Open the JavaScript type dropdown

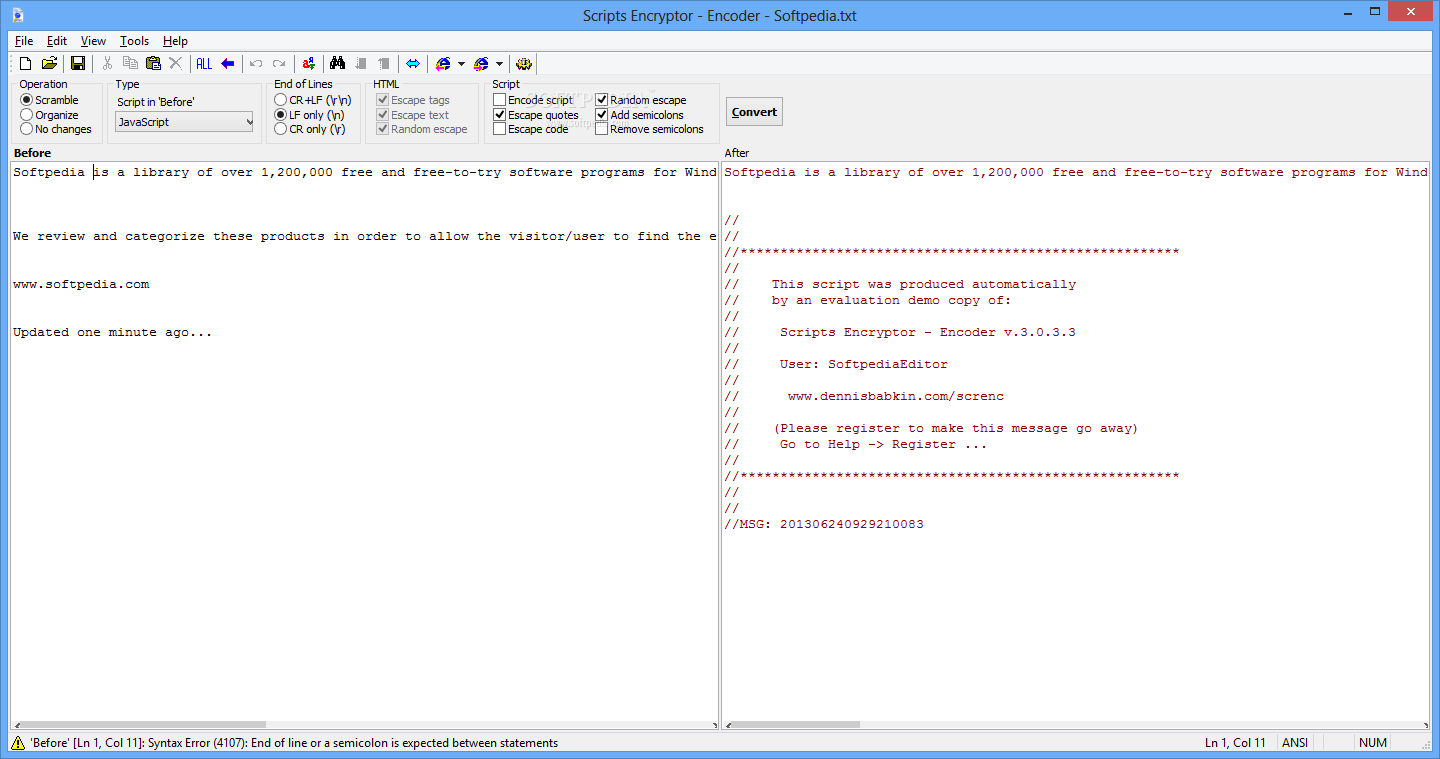click(185, 122)
